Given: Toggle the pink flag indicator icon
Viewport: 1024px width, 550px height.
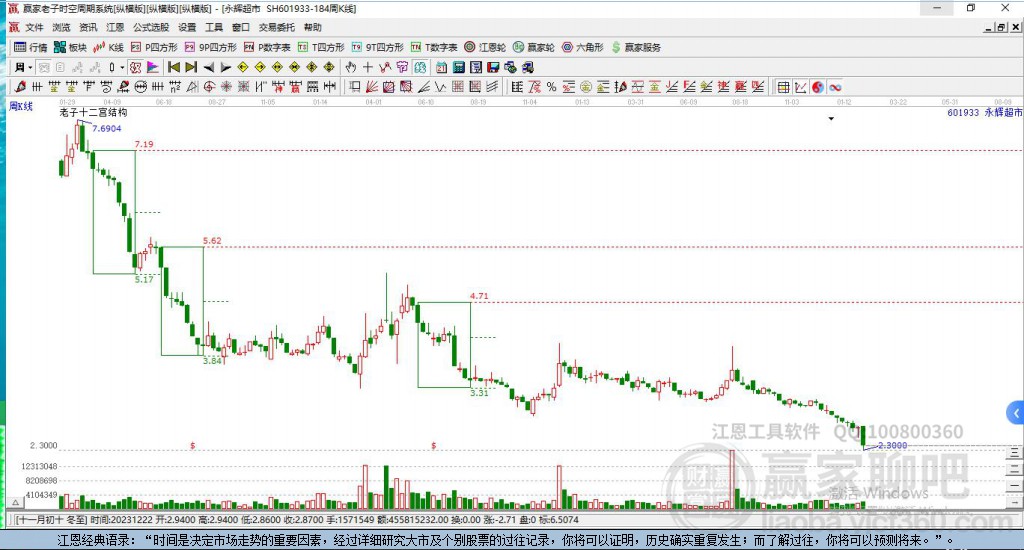Looking at the screenshot, I should [x=152, y=67].
